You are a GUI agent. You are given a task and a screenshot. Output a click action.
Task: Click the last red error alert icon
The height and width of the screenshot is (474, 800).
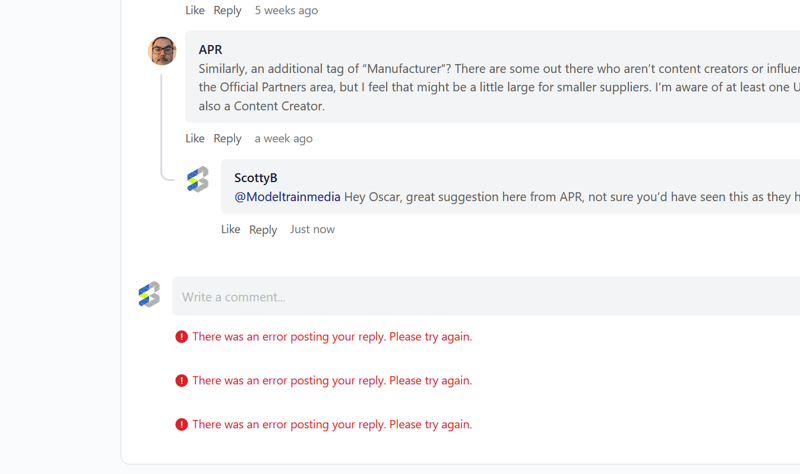pos(181,425)
